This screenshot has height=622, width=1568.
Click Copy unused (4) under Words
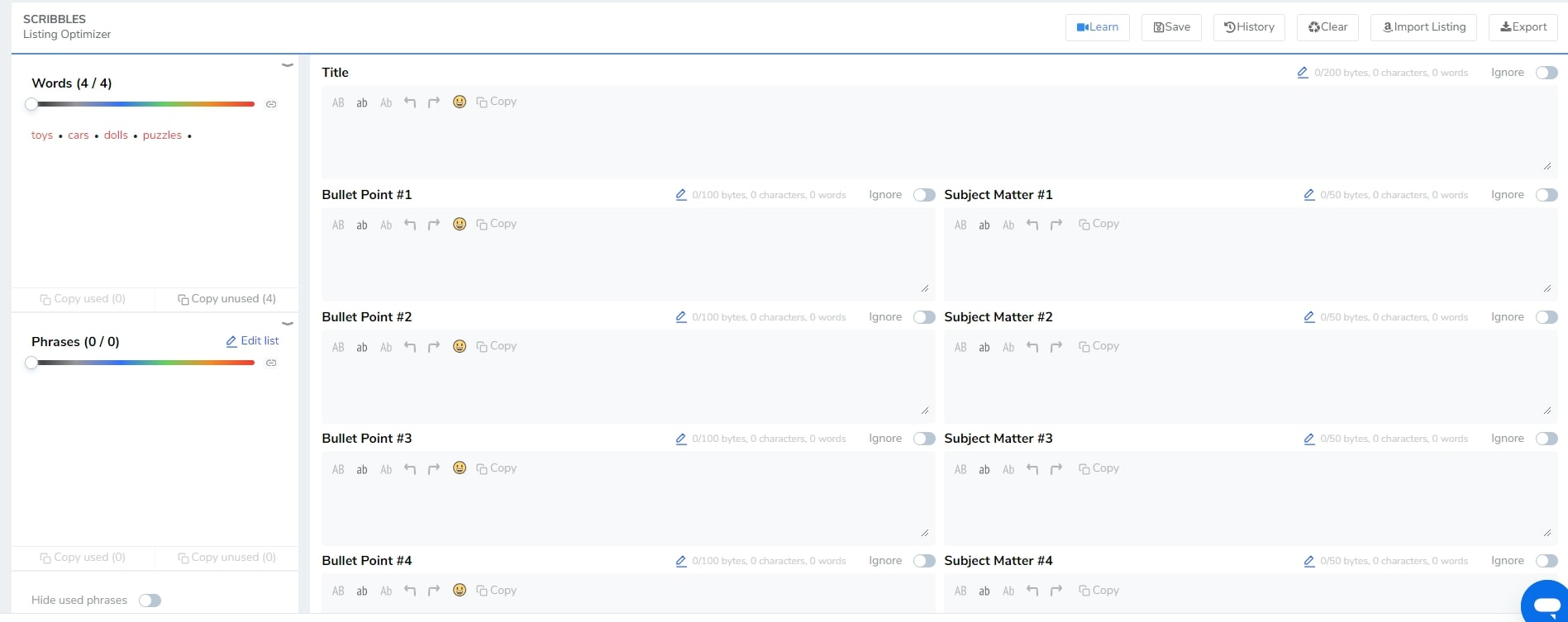(x=226, y=299)
